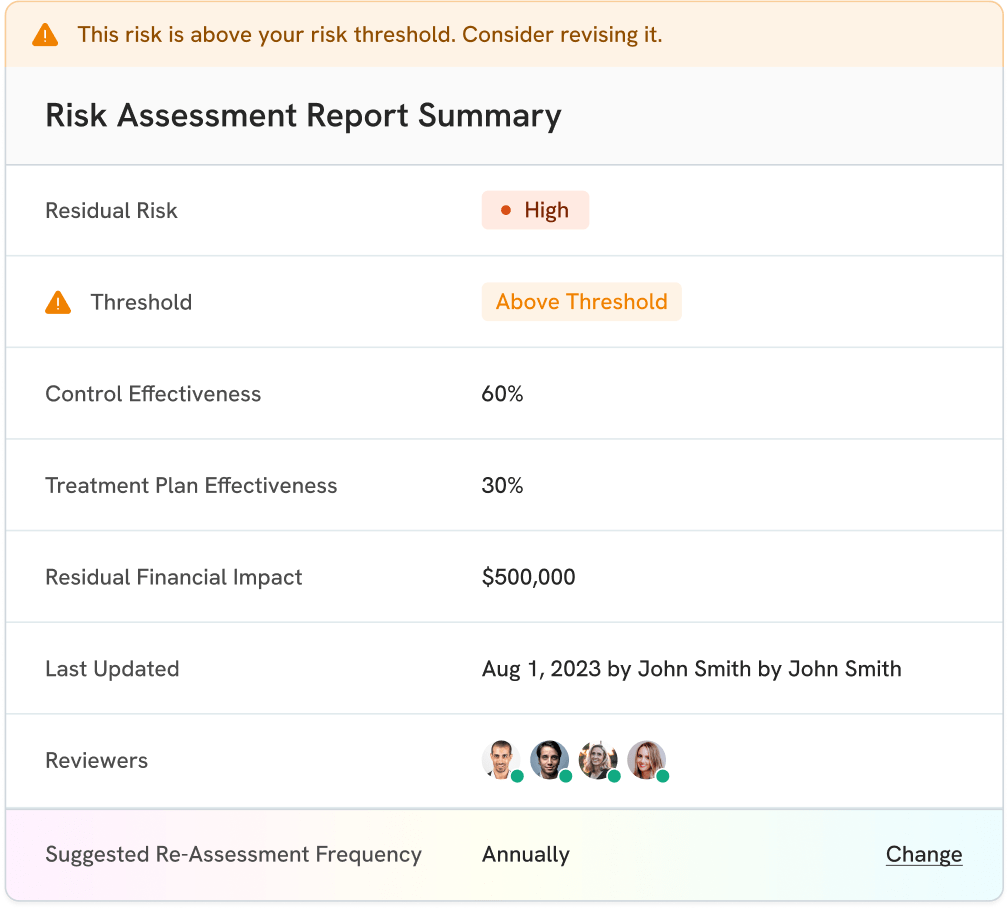Click the first reviewer avatar
Screen dimensions: 1007x908
coord(502,760)
